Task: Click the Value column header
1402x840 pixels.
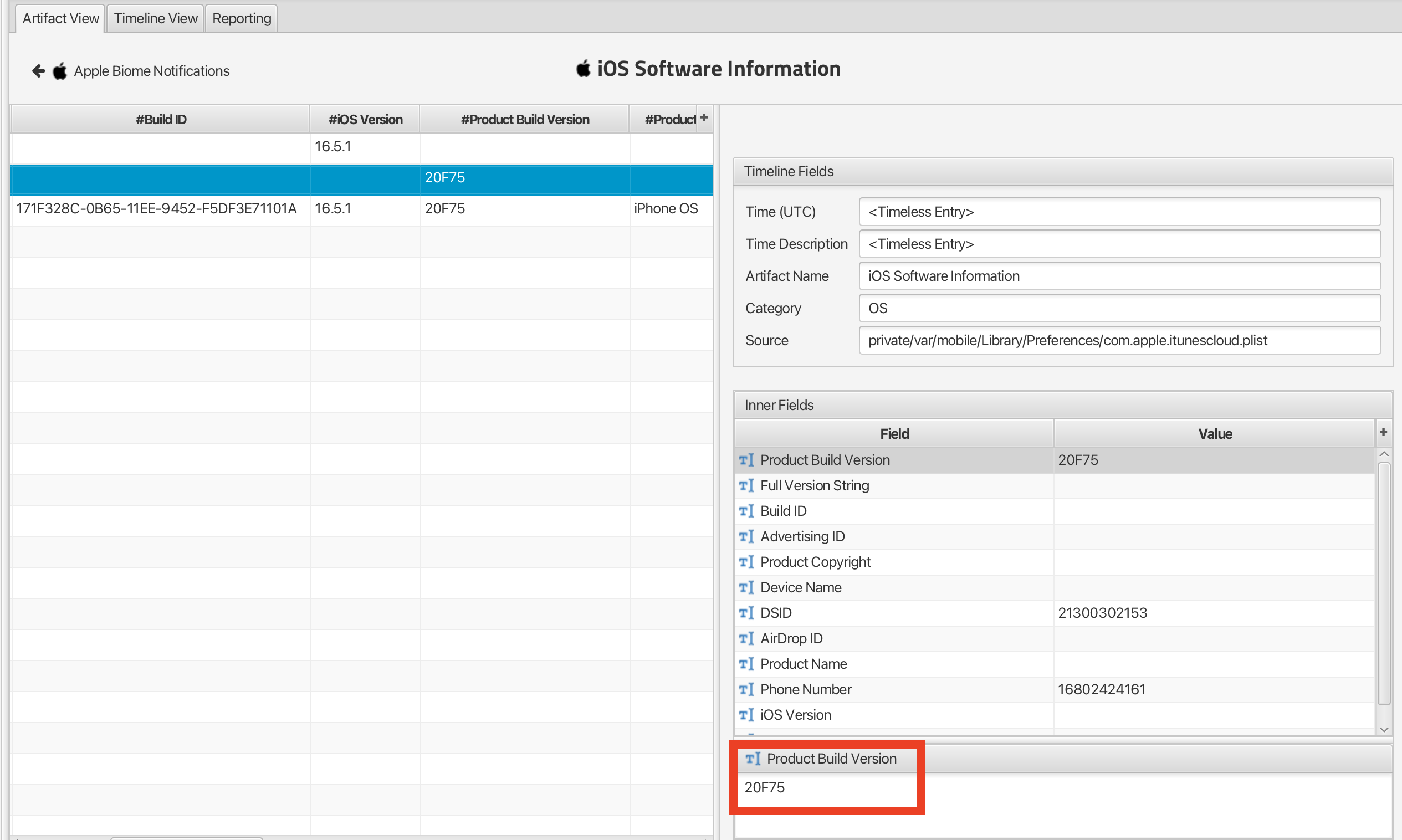Action: (x=1215, y=434)
